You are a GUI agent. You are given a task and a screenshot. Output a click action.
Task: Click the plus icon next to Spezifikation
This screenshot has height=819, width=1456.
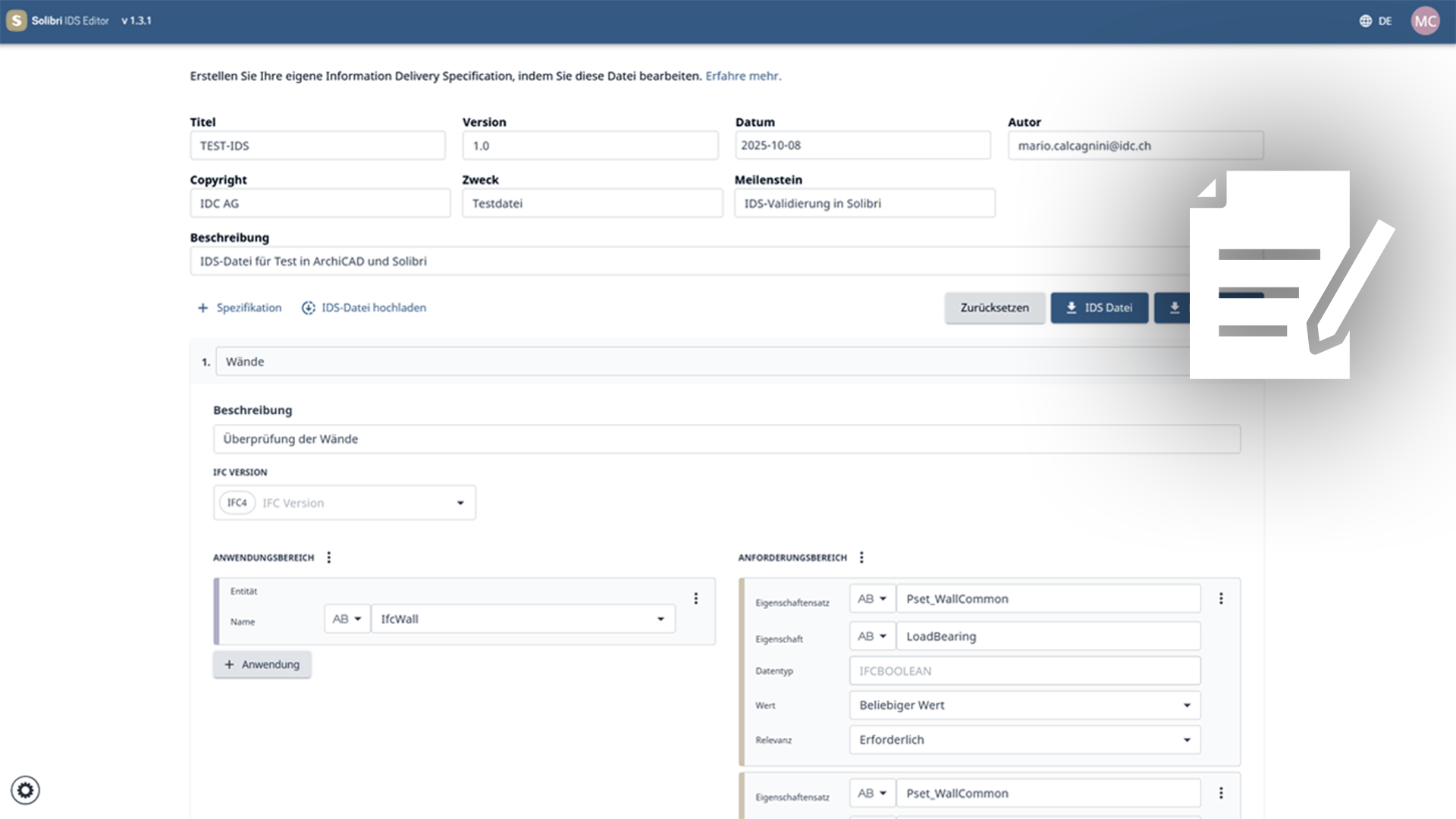click(202, 308)
